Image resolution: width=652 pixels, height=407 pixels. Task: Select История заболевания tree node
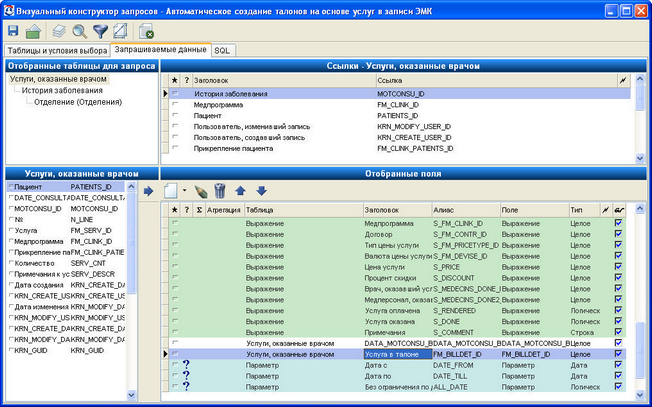62,90
